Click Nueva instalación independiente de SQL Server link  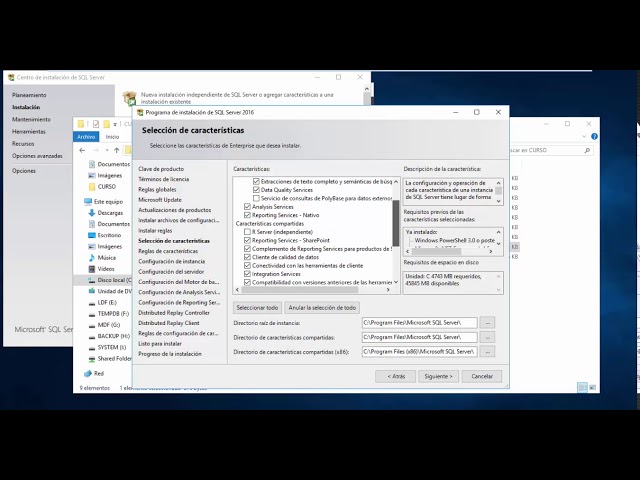point(237,98)
